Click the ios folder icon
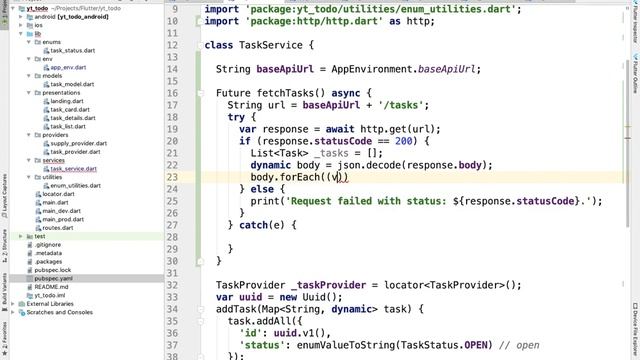Screen dimensions: 640x360 30,25
